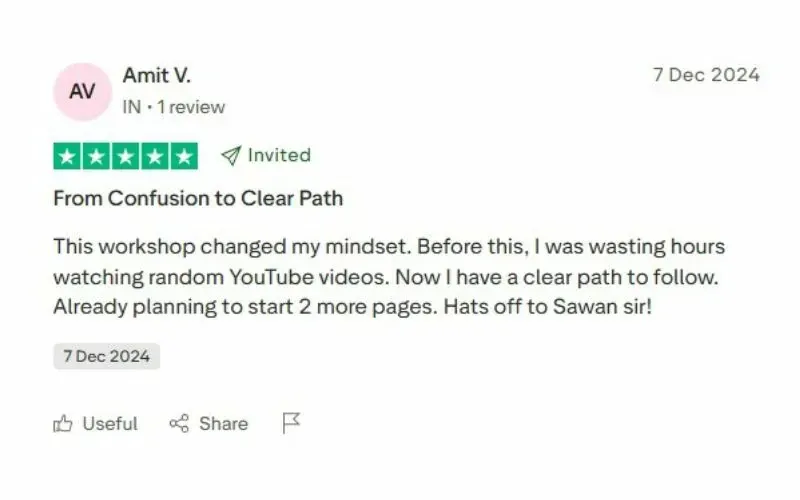Open the AV avatar circle
This screenshot has width=800, height=500.
tap(82, 92)
